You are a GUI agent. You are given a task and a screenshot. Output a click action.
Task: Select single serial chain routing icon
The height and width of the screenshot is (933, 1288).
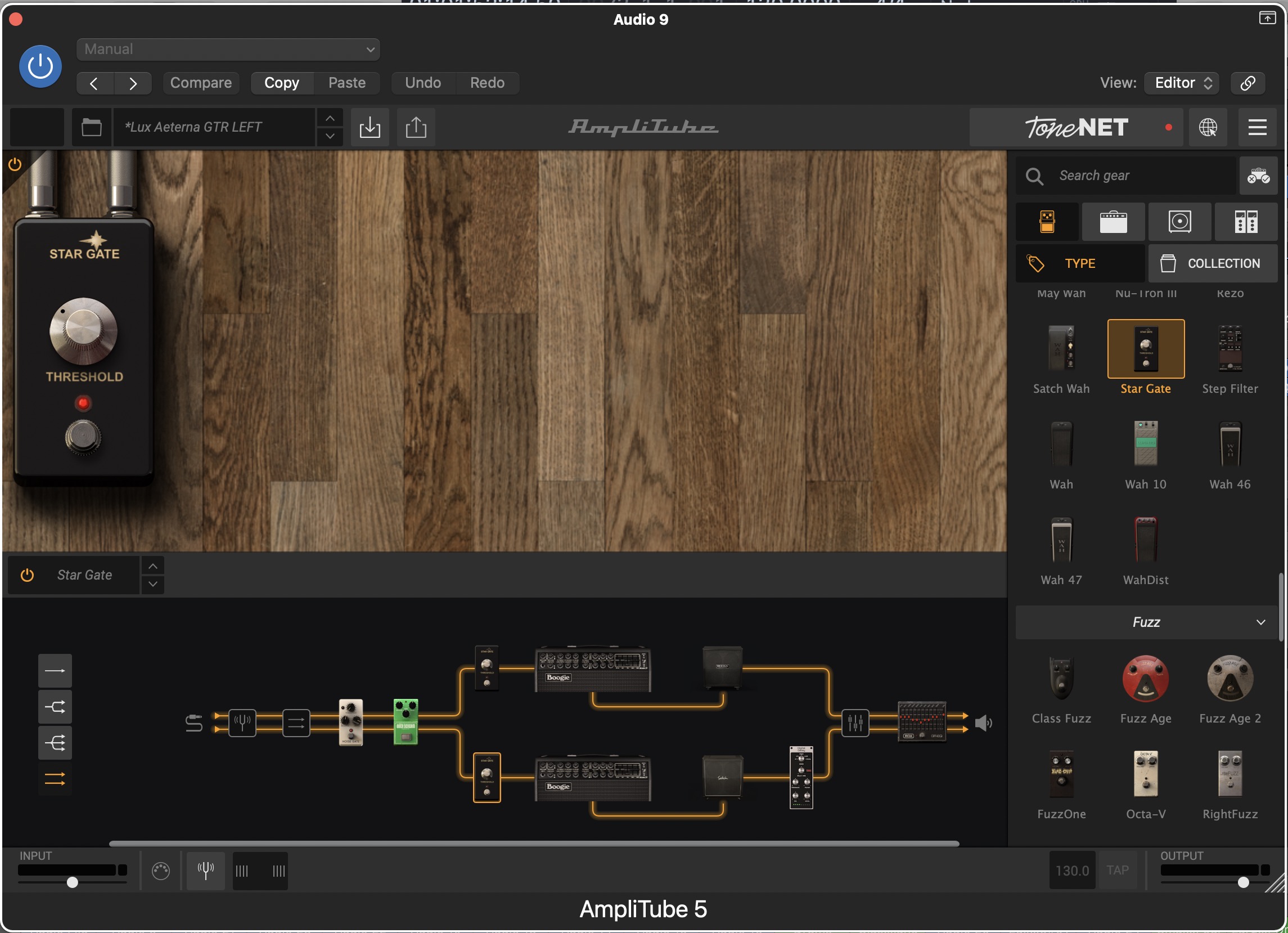coord(55,670)
